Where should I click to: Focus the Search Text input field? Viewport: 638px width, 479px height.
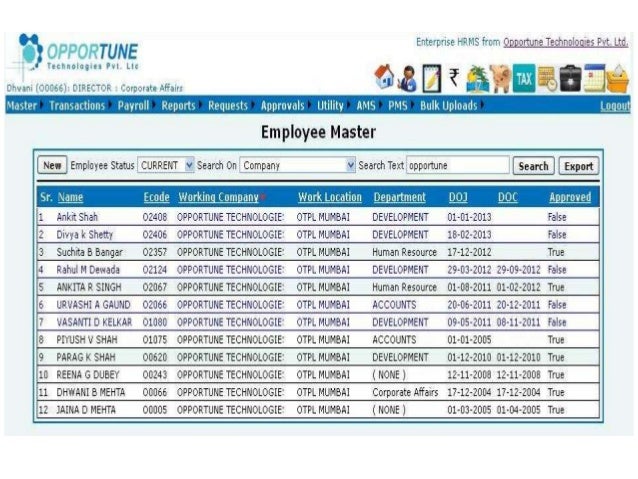(x=458, y=166)
